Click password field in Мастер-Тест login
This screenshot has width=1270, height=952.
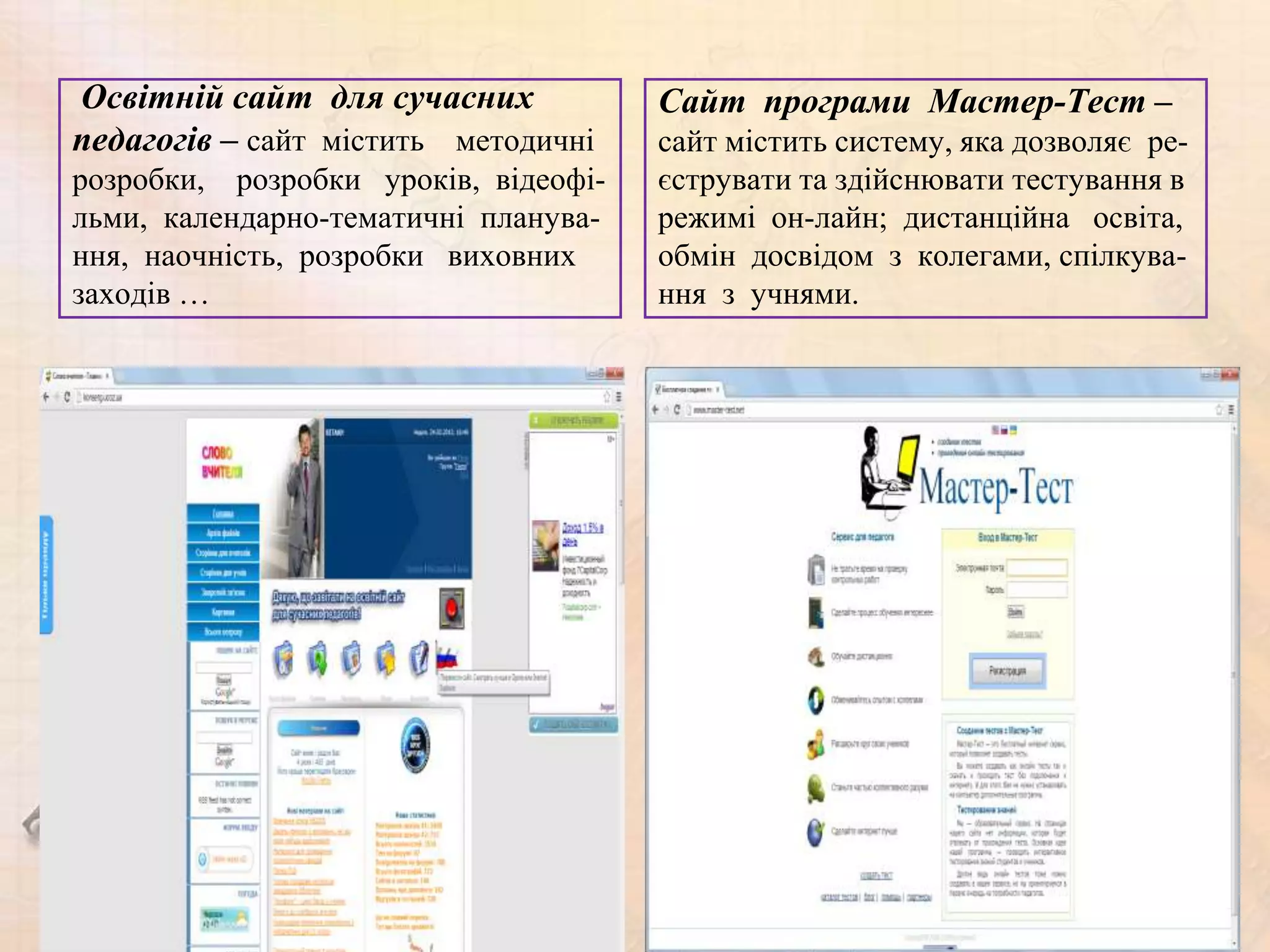pos(1037,589)
